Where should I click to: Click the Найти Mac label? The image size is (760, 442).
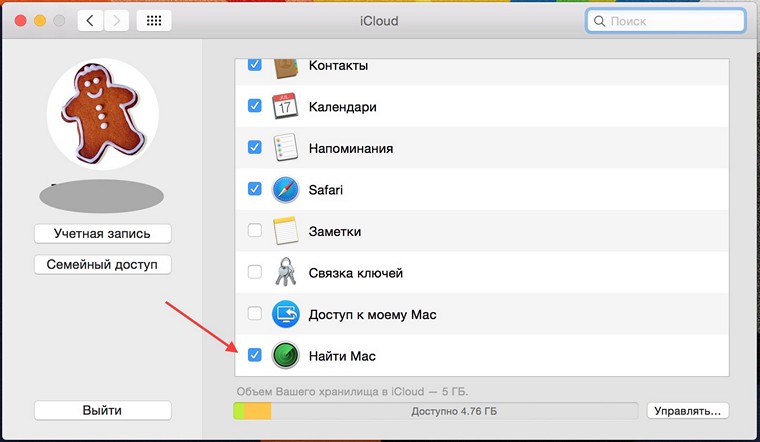[342, 356]
